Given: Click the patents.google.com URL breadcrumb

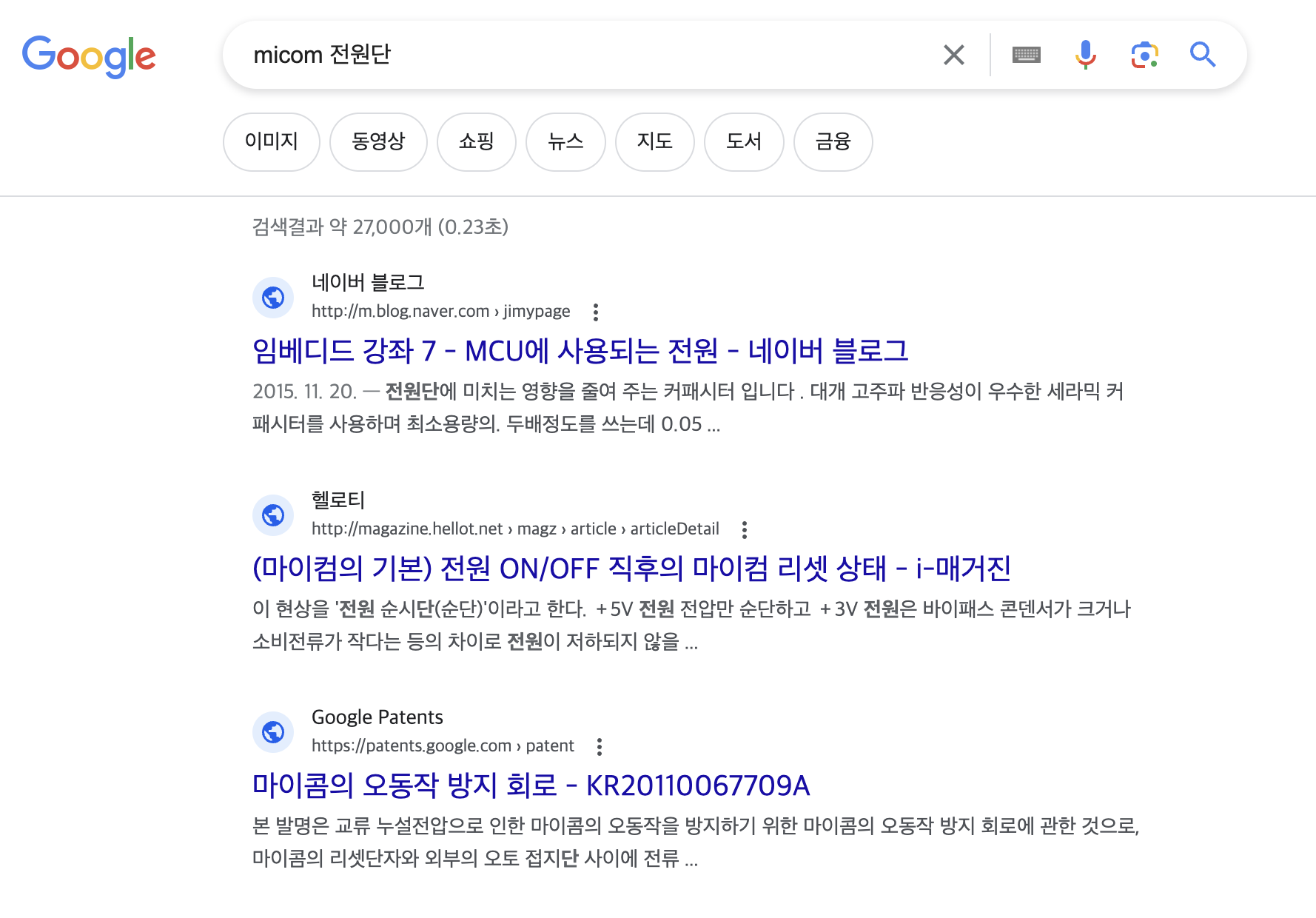Looking at the screenshot, I should [443, 746].
